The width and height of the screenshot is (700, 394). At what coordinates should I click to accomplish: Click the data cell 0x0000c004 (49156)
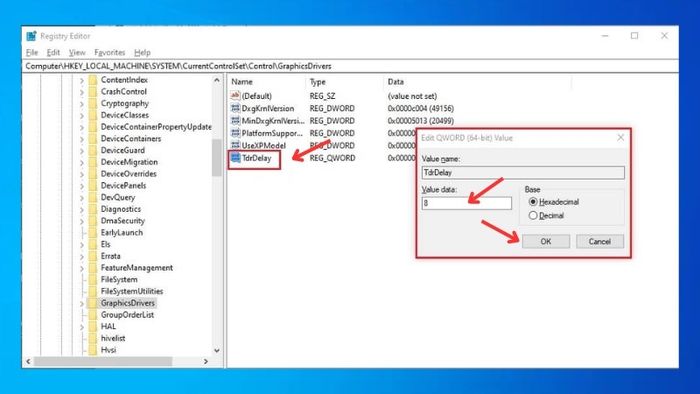421,108
